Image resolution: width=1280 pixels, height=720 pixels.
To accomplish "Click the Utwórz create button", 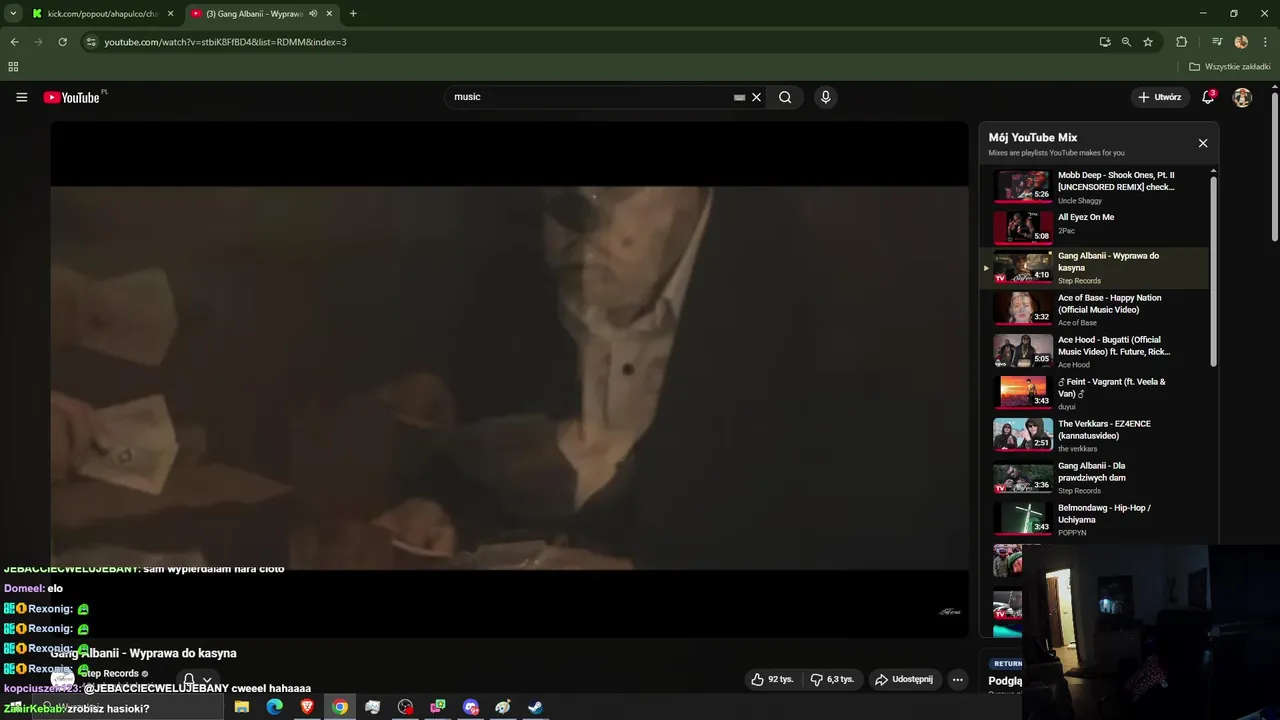I will click(1160, 97).
